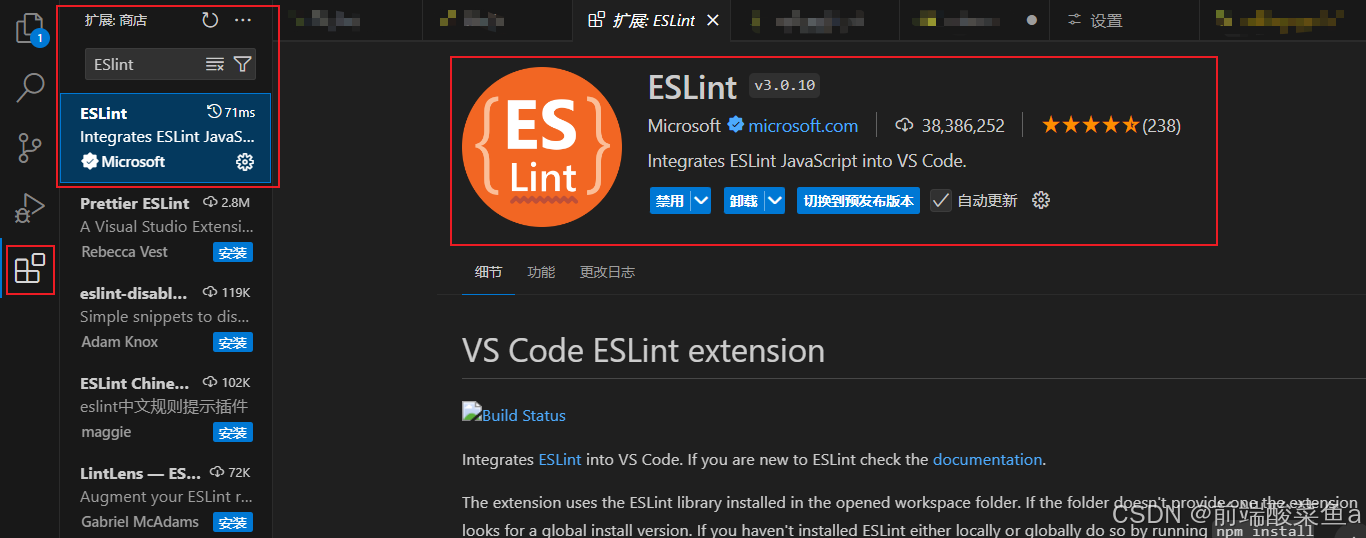The width and height of the screenshot is (1366, 538).
Task: Click the Disable (禁用) button
Action: (670, 200)
